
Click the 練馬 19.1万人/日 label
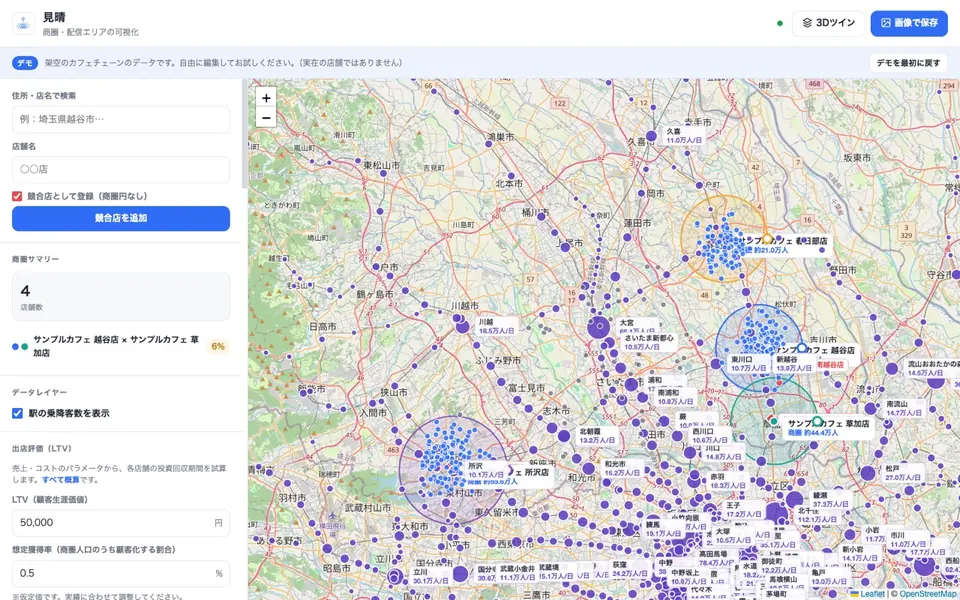click(664, 529)
